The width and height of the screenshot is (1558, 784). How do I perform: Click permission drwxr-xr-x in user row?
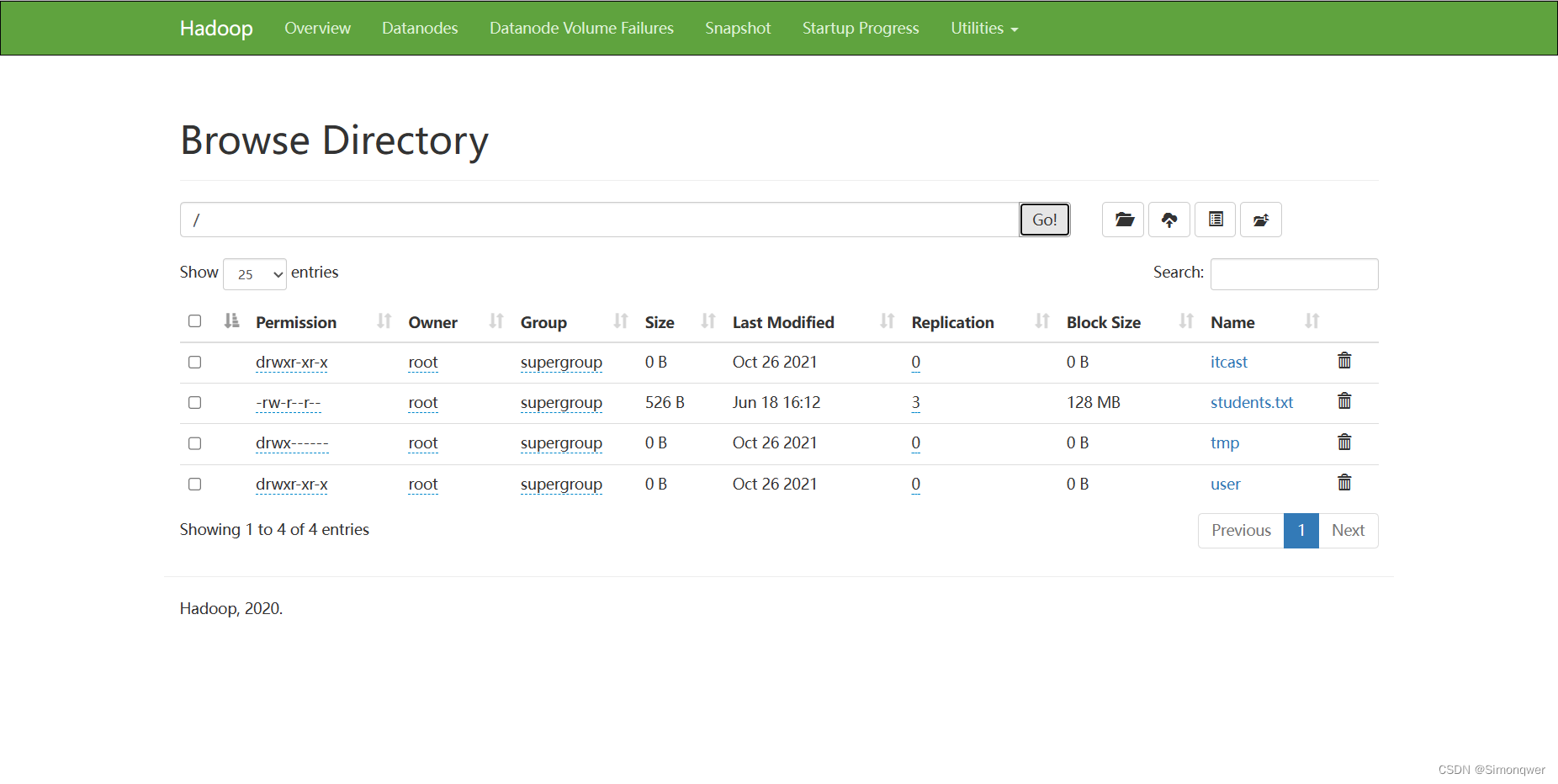pyautogui.click(x=292, y=485)
